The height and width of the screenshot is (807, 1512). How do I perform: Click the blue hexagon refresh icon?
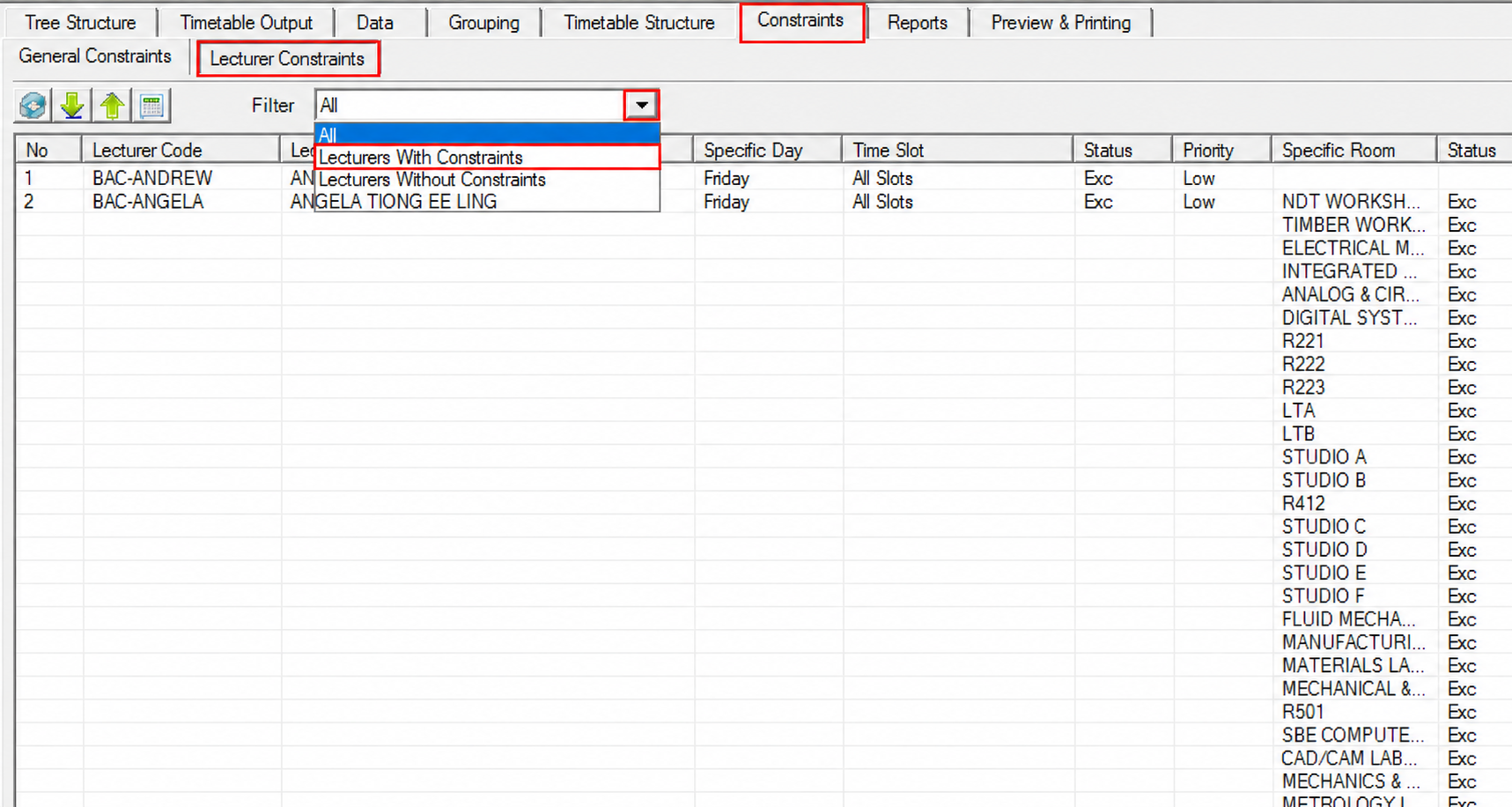33,106
